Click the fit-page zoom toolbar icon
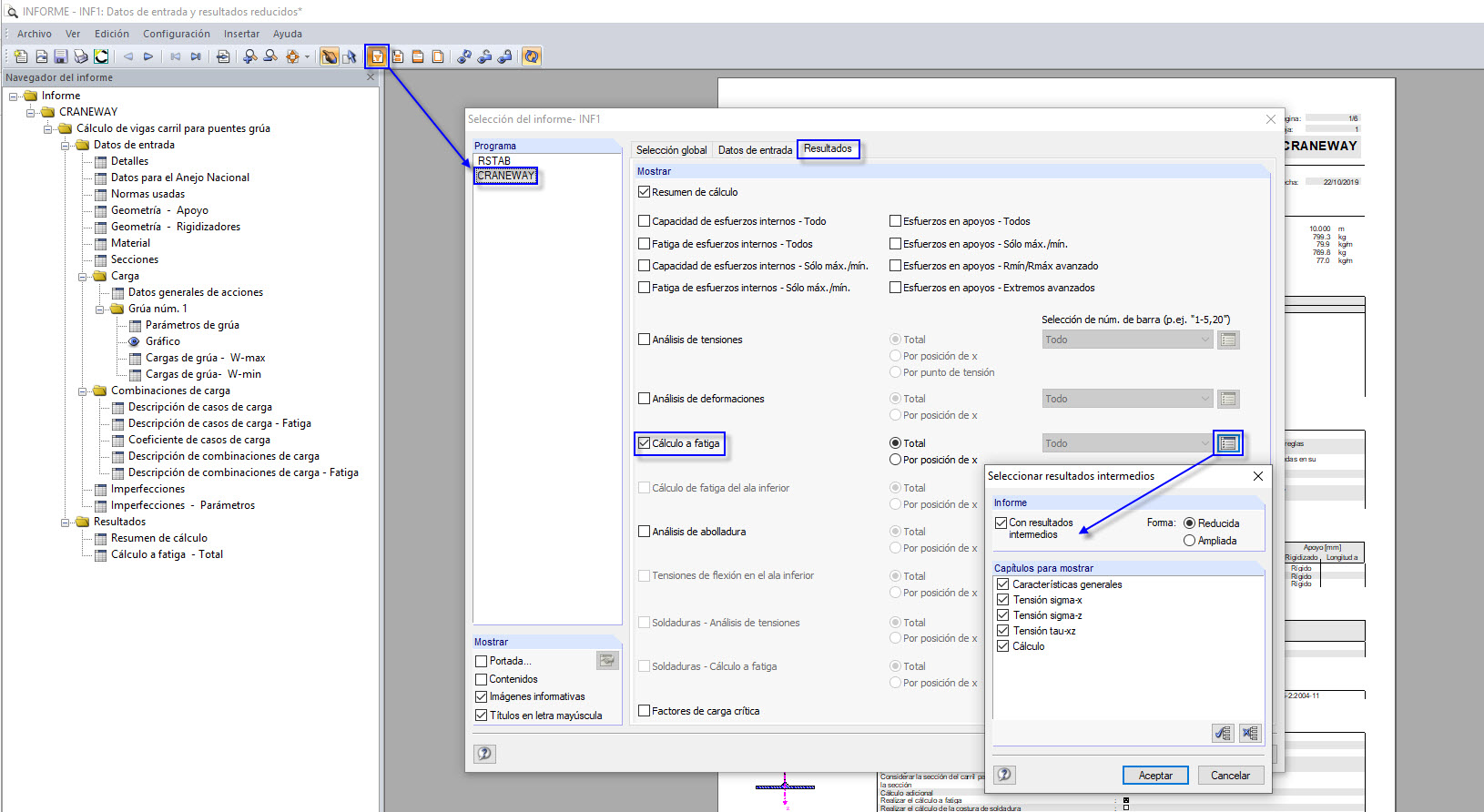 point(292,56)
